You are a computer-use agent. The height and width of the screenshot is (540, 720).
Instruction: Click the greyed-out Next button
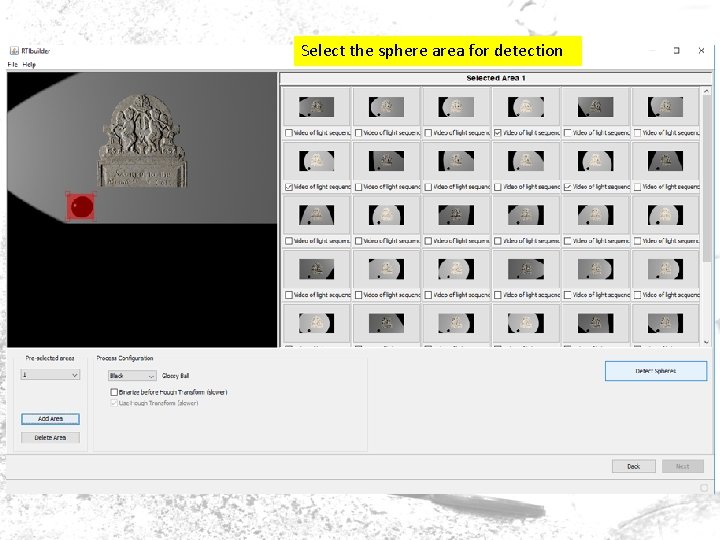[x=683, y=467]
